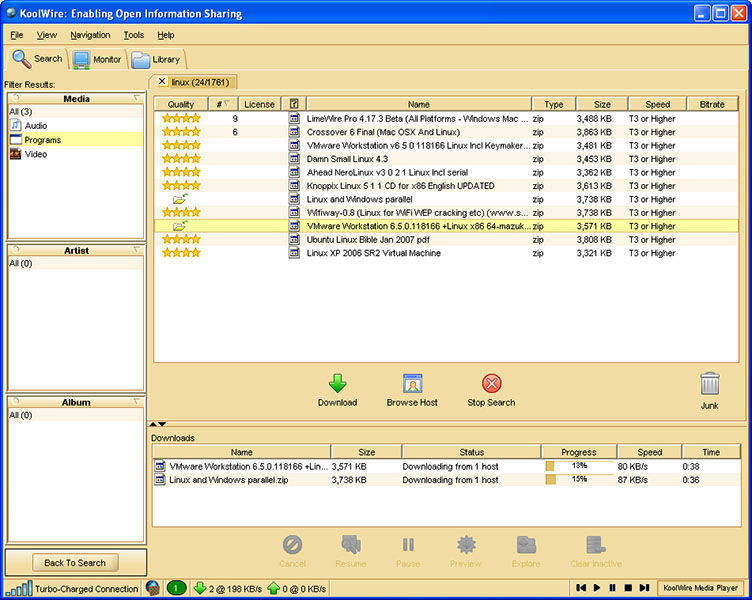Image resolution: width=752 pixels, height=600 pixels.
Task: Click the file icon of the Linux and Windows parallel.zip download
Action: click(x=160, y=480)
